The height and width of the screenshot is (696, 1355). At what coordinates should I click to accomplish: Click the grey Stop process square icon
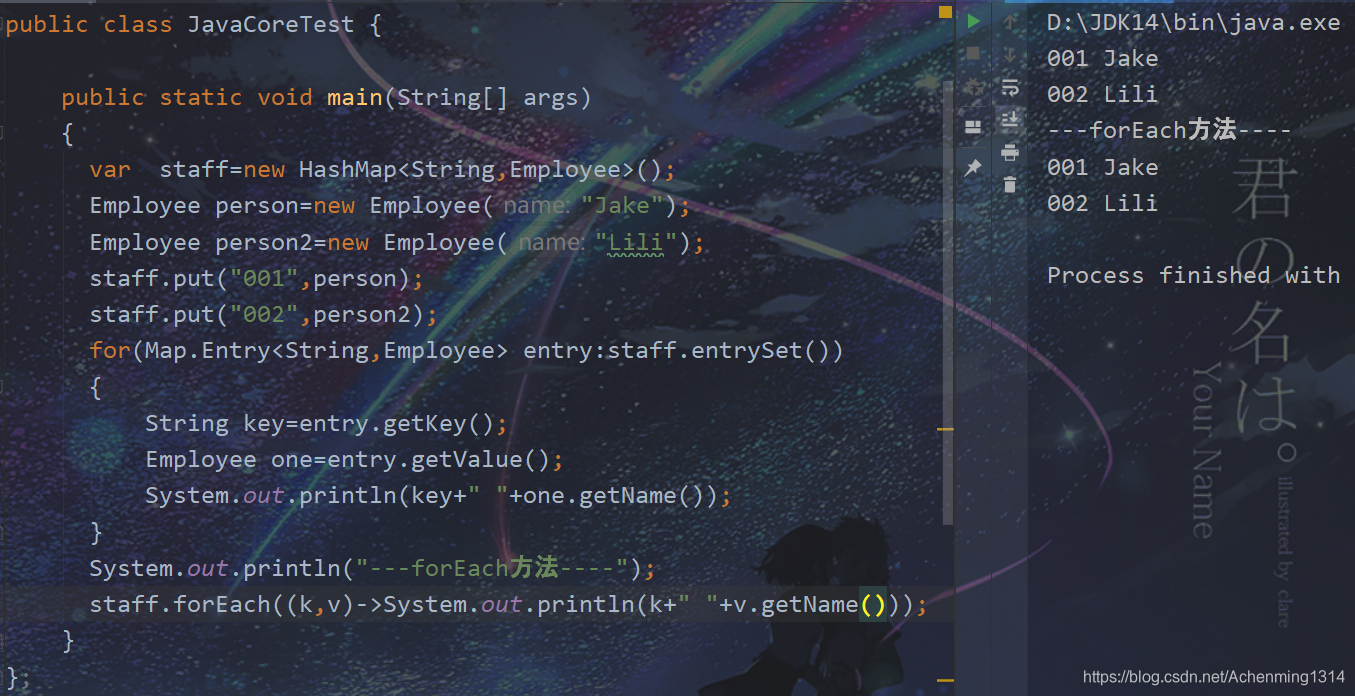pos(973,53)
